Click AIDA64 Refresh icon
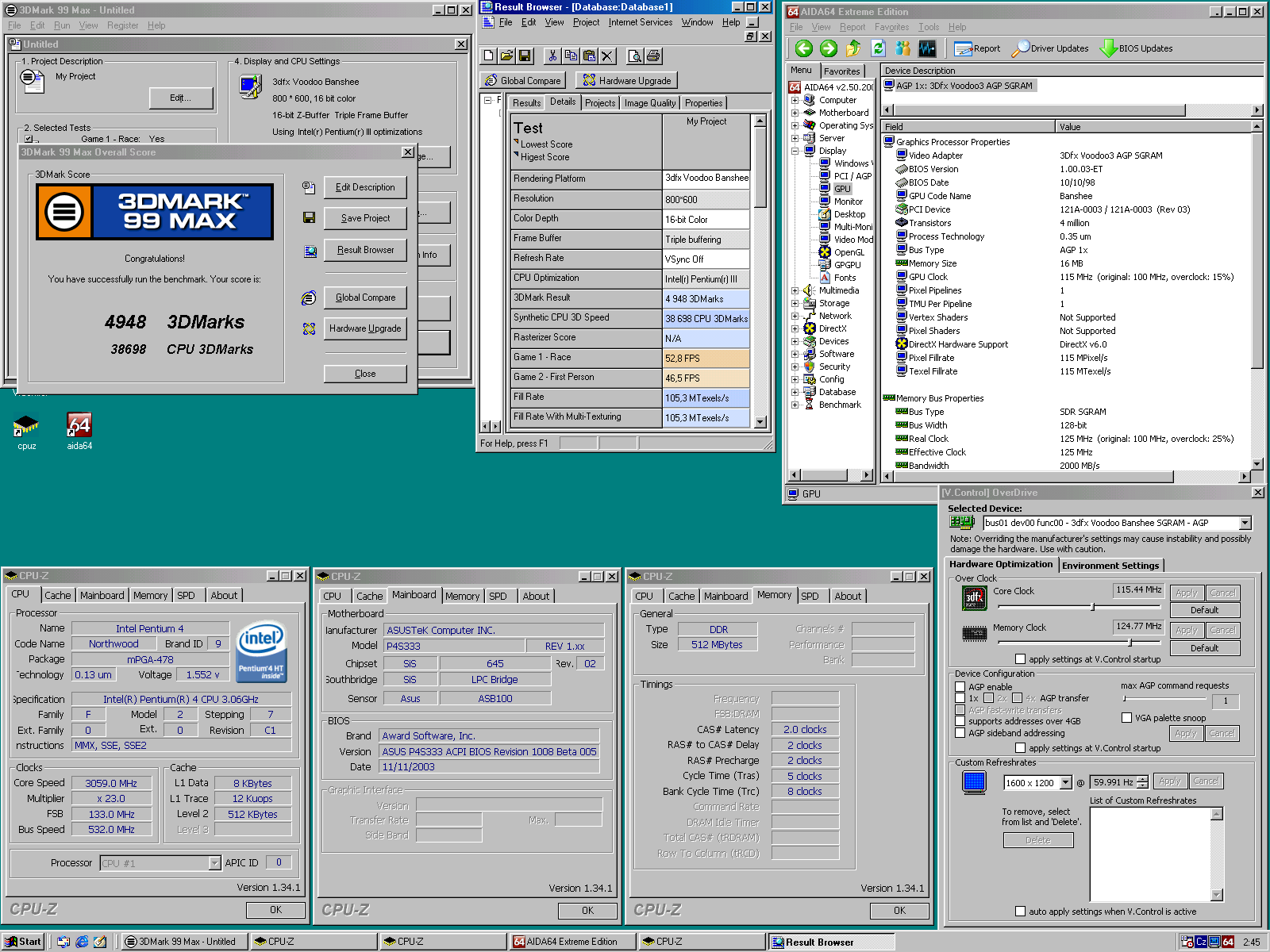This screenshot has height=952, width=1270. tap(878, 48)
